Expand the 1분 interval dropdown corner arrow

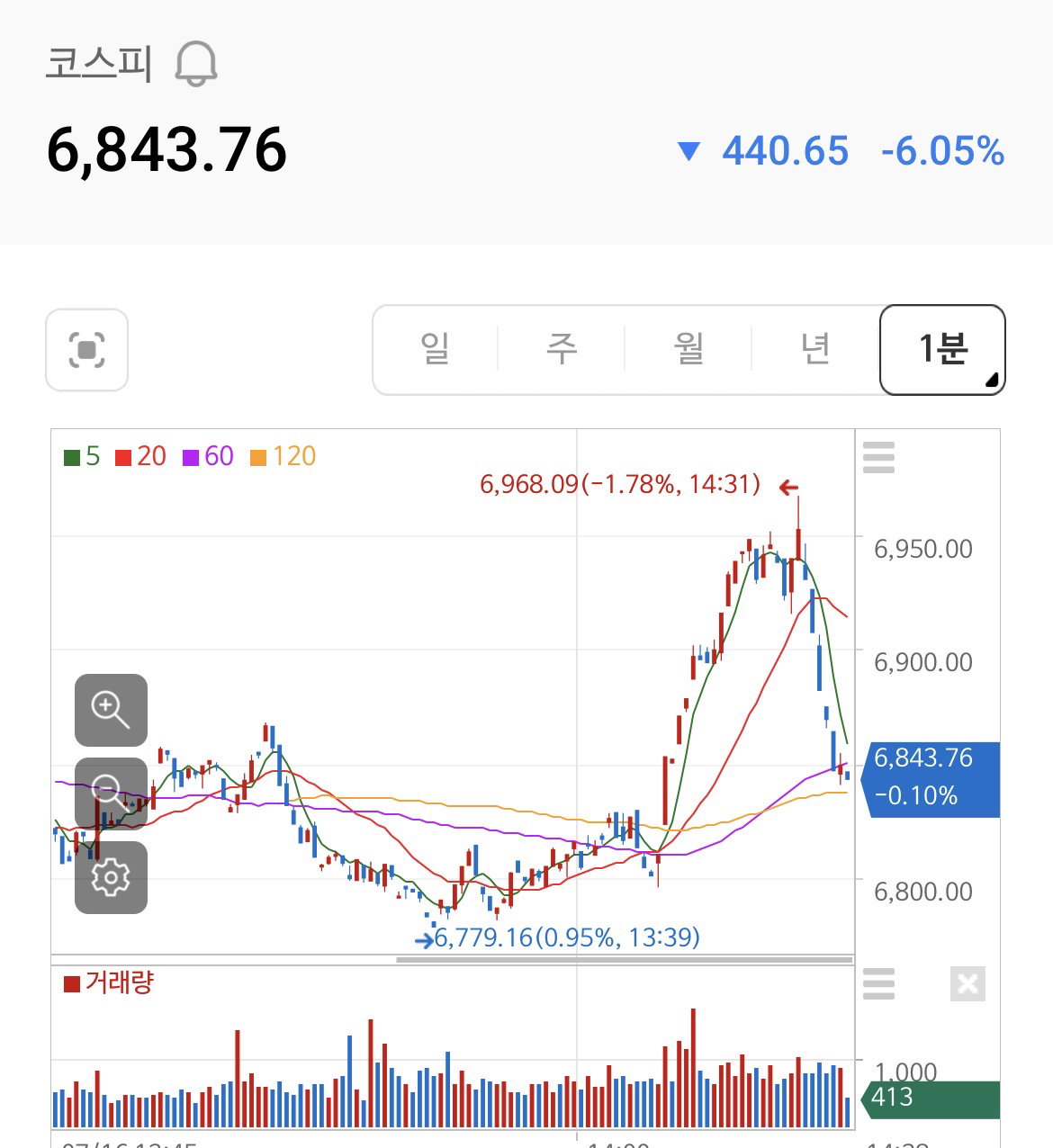tap(992, 381)
